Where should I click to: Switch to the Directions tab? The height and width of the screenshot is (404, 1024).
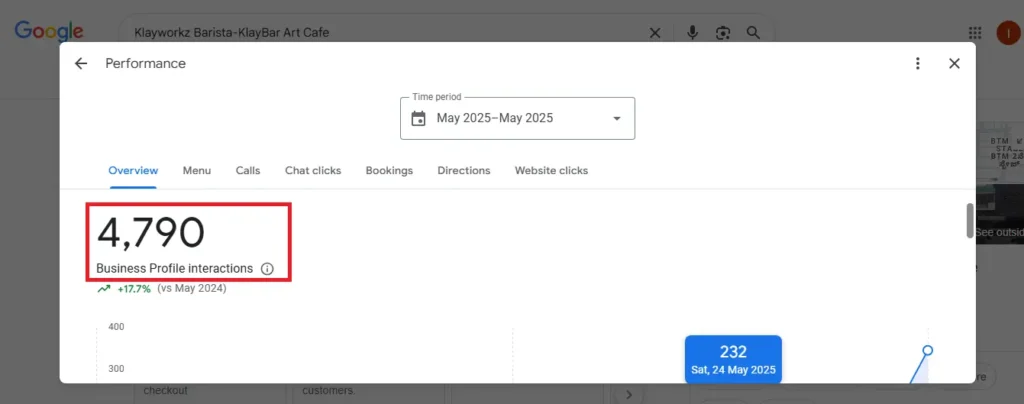464,170
